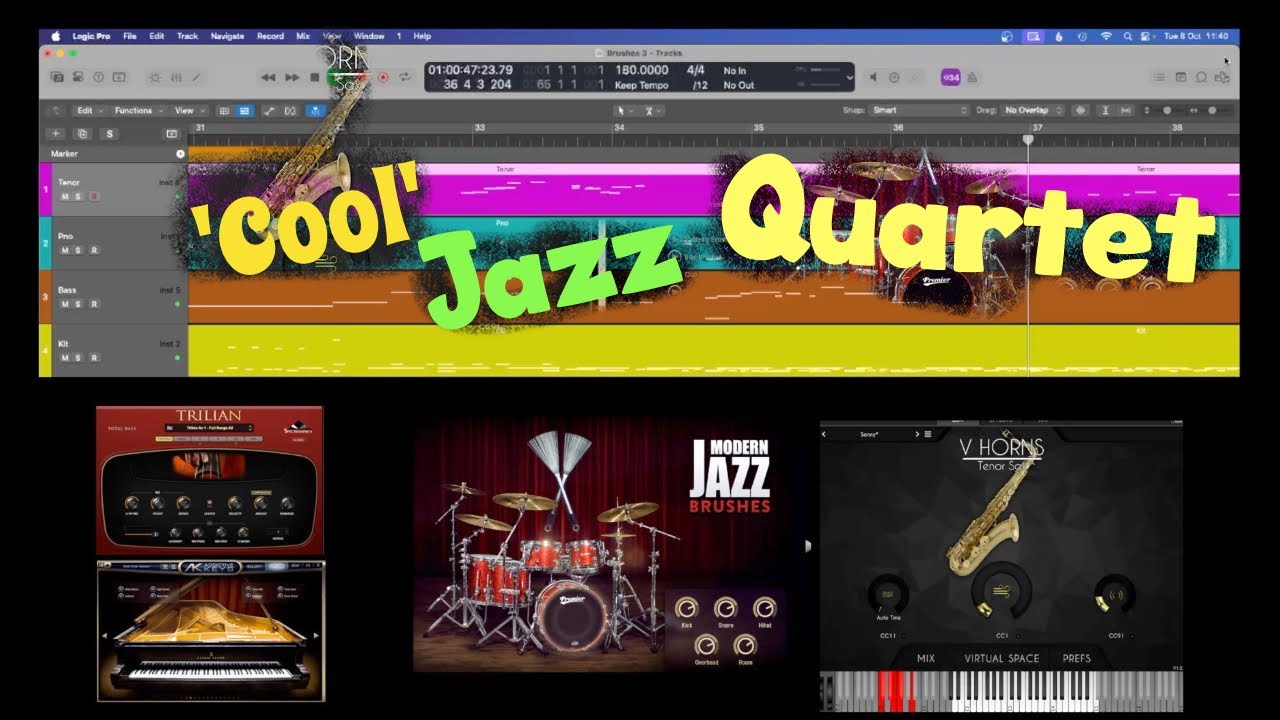Open Quick Help question icon
Image resolution: width=1280 pixels, height=720 pixels.
click(x=98, y=77)
